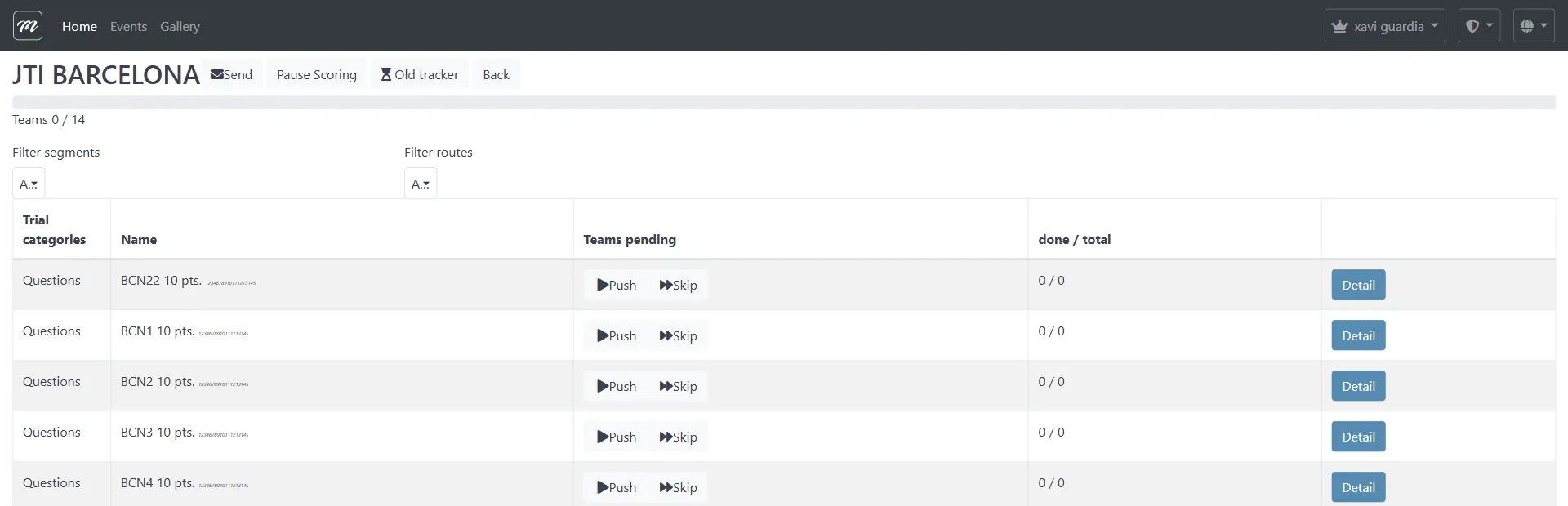Open Detail for BCN22
Screen dimensions: 1568x506
point(1358,285)
